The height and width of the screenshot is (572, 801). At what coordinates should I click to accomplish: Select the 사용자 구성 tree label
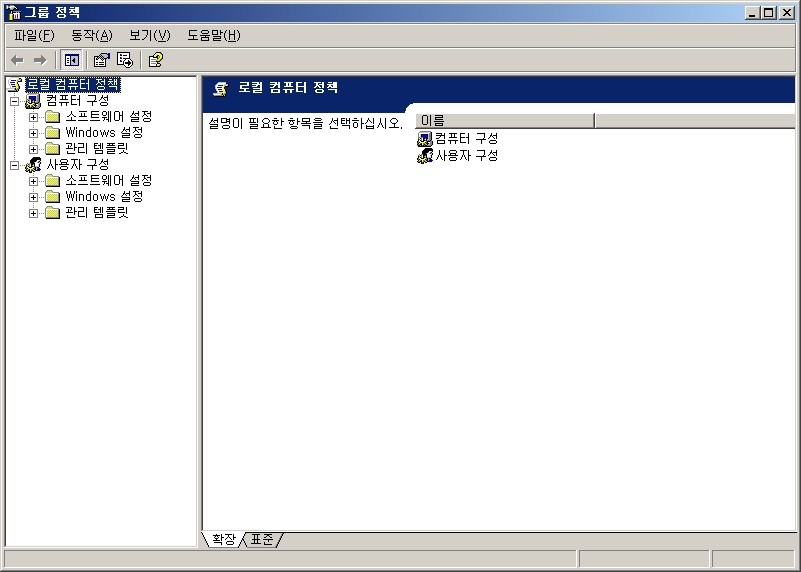[78, 164]
